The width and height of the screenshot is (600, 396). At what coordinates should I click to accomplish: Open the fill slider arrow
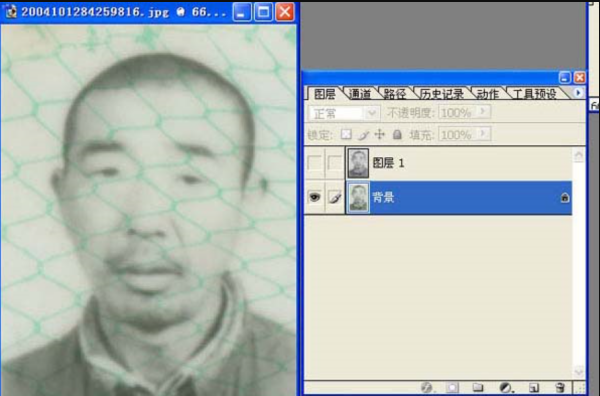coord(483,134)
